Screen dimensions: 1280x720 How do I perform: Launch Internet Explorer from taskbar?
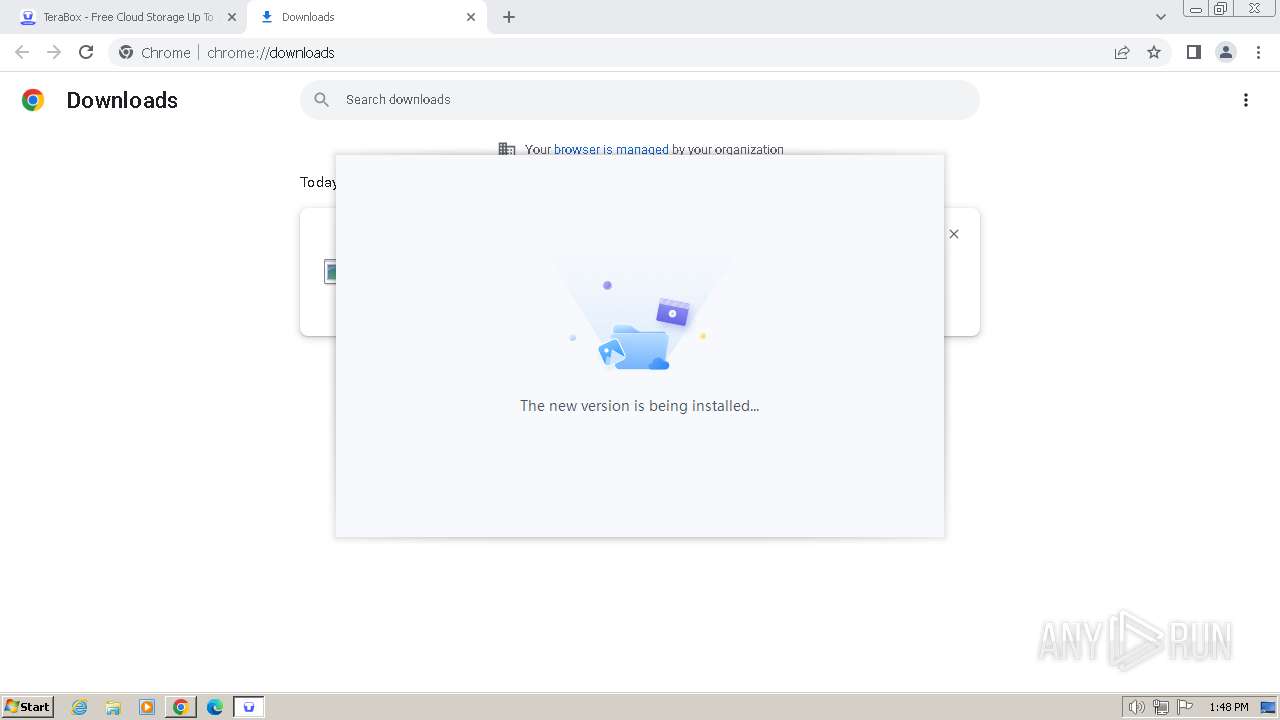pyautogui.click(x=80, y=707)
